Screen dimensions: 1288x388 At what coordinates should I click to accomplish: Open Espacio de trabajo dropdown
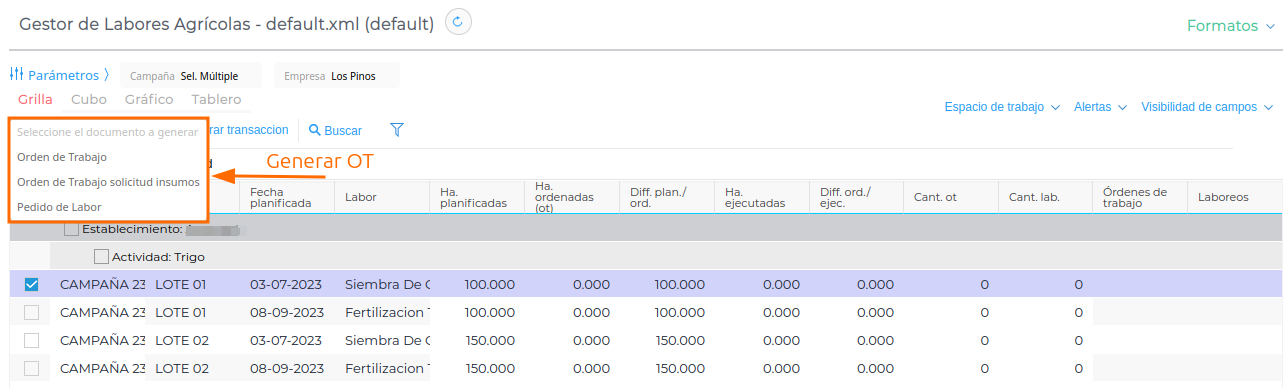click(x=1002, y=107)
